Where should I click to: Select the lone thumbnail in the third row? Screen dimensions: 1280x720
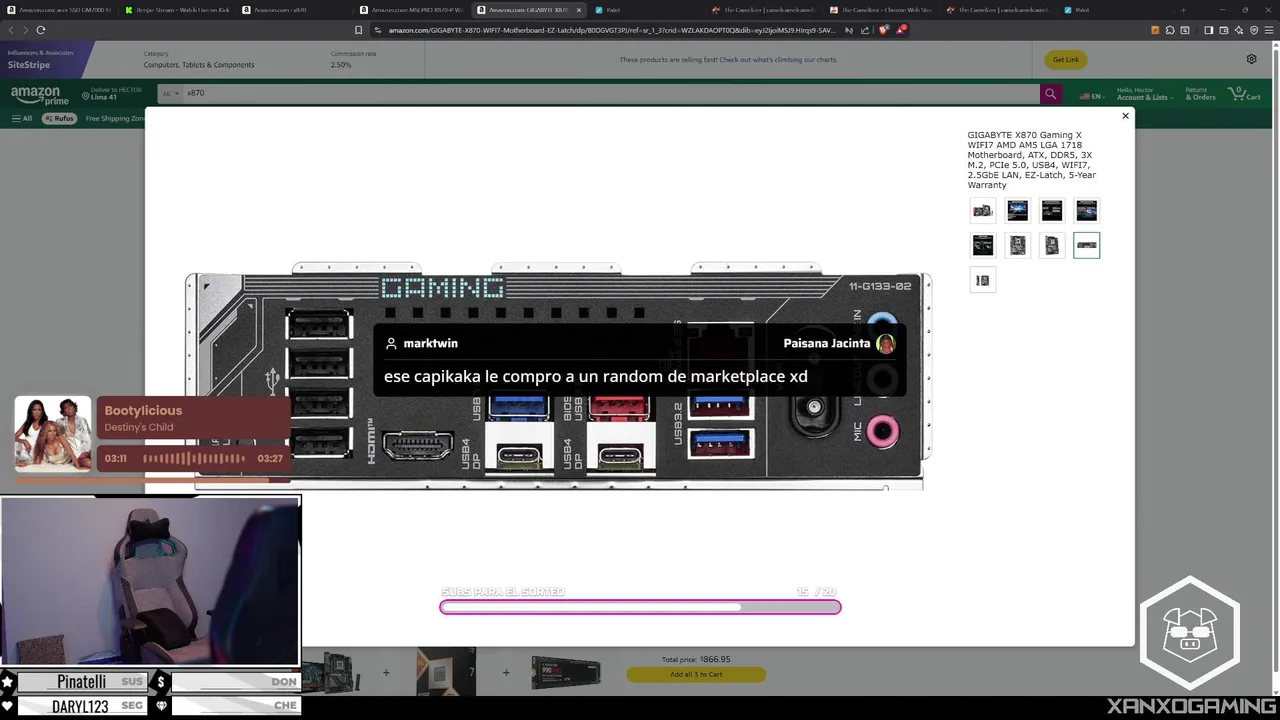coord(983,280)
